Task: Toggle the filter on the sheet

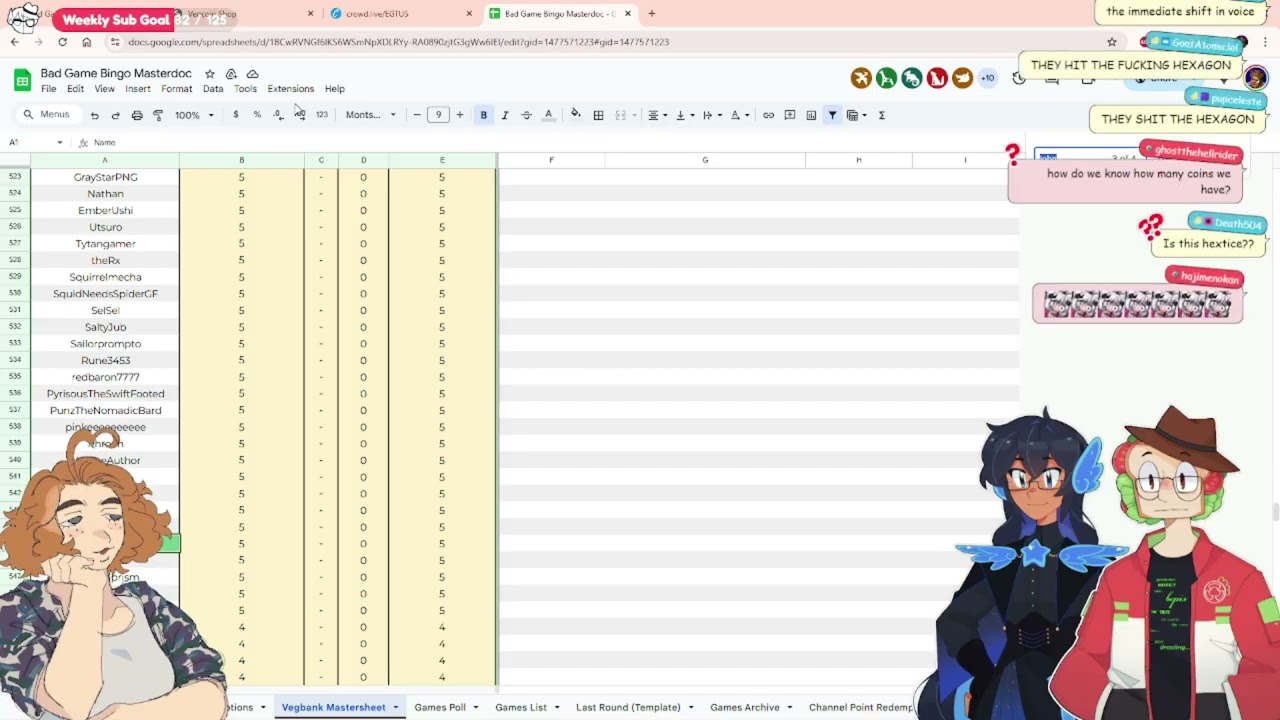Action: [x=832, y=115]
